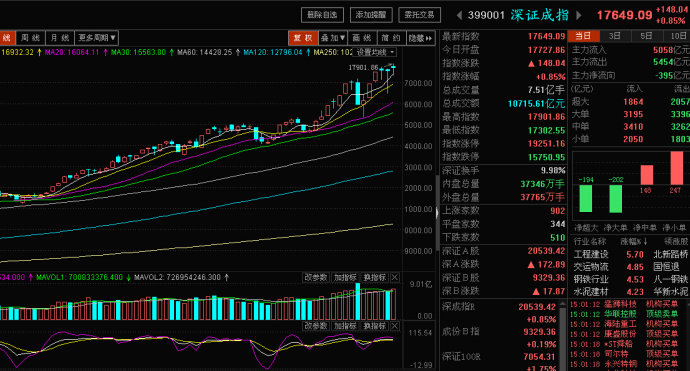Click the index list scrollbar up arrow

563,304
